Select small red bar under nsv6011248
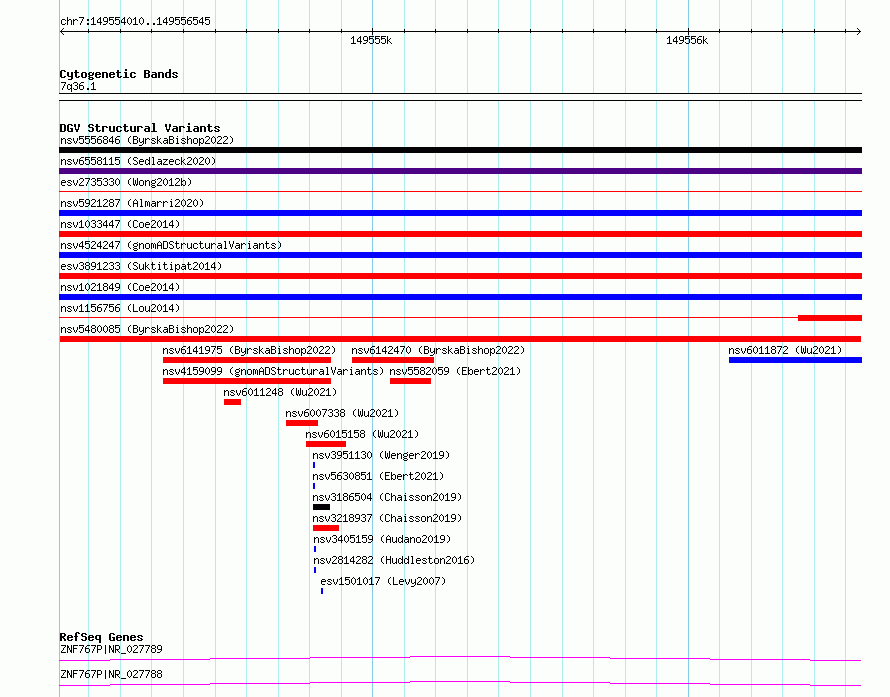This screenshot has width=890, height=697. [x=232, y=402]
